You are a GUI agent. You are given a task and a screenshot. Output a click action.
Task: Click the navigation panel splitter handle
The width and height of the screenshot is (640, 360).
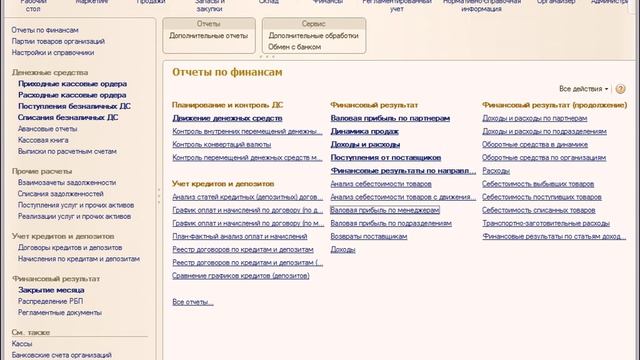click(159, 196)
